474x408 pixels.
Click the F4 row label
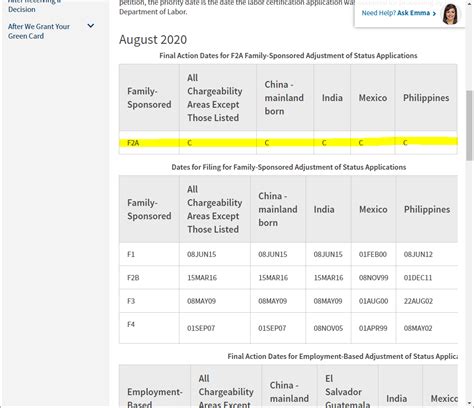131,324
